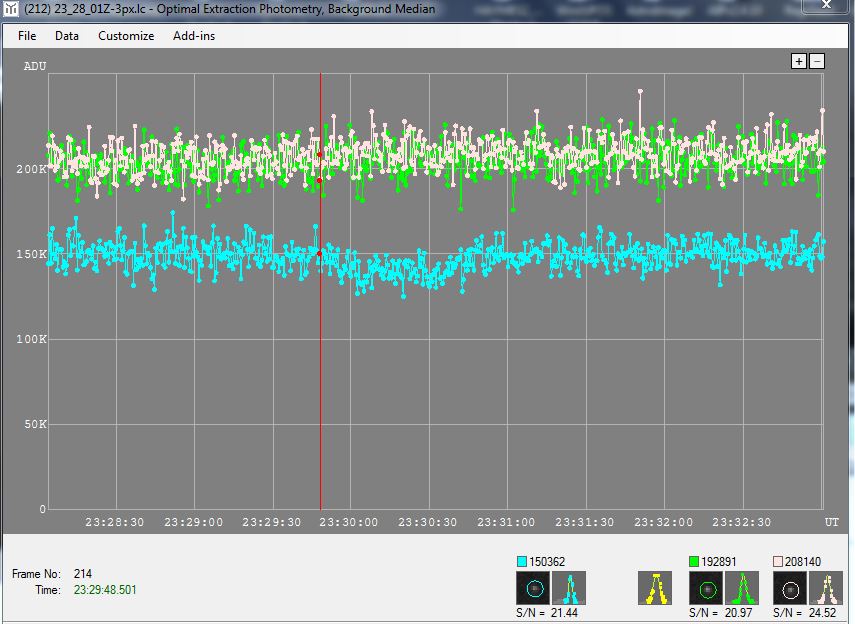Open the File menu
855x624 pixels.
click(27, 36)
